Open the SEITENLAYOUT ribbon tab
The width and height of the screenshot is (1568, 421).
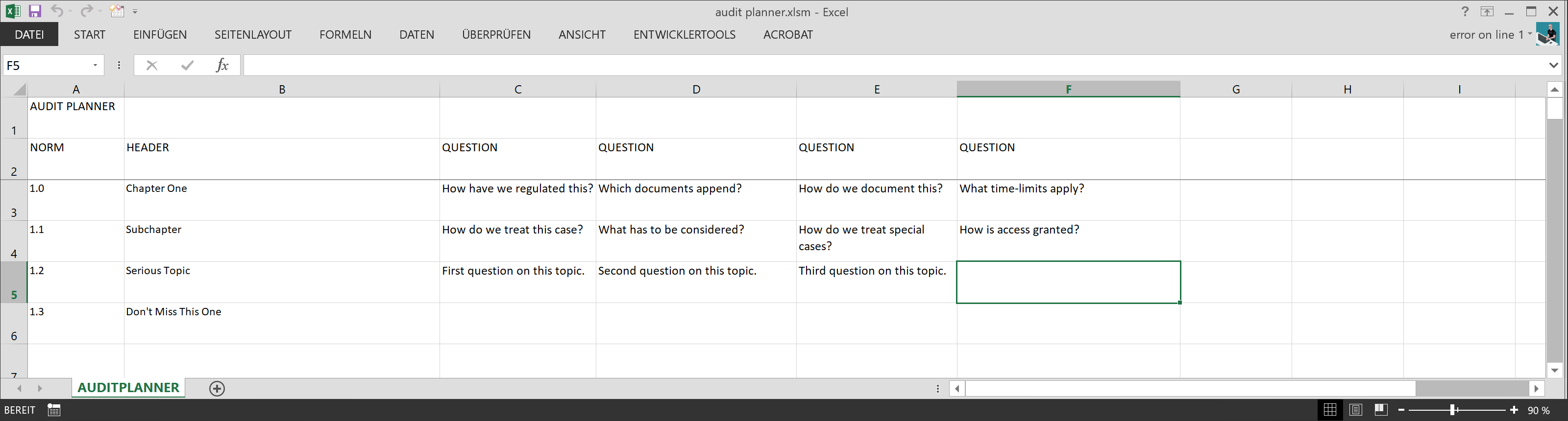253,35
